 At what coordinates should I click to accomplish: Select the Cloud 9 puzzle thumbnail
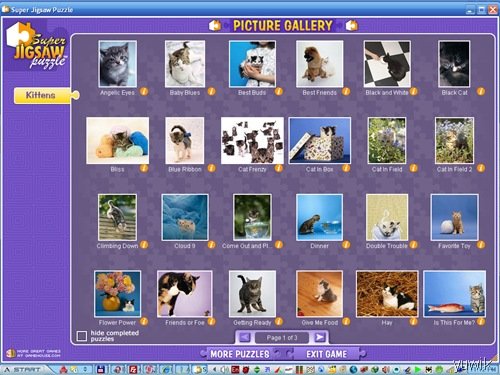click(x=185, y=217)
